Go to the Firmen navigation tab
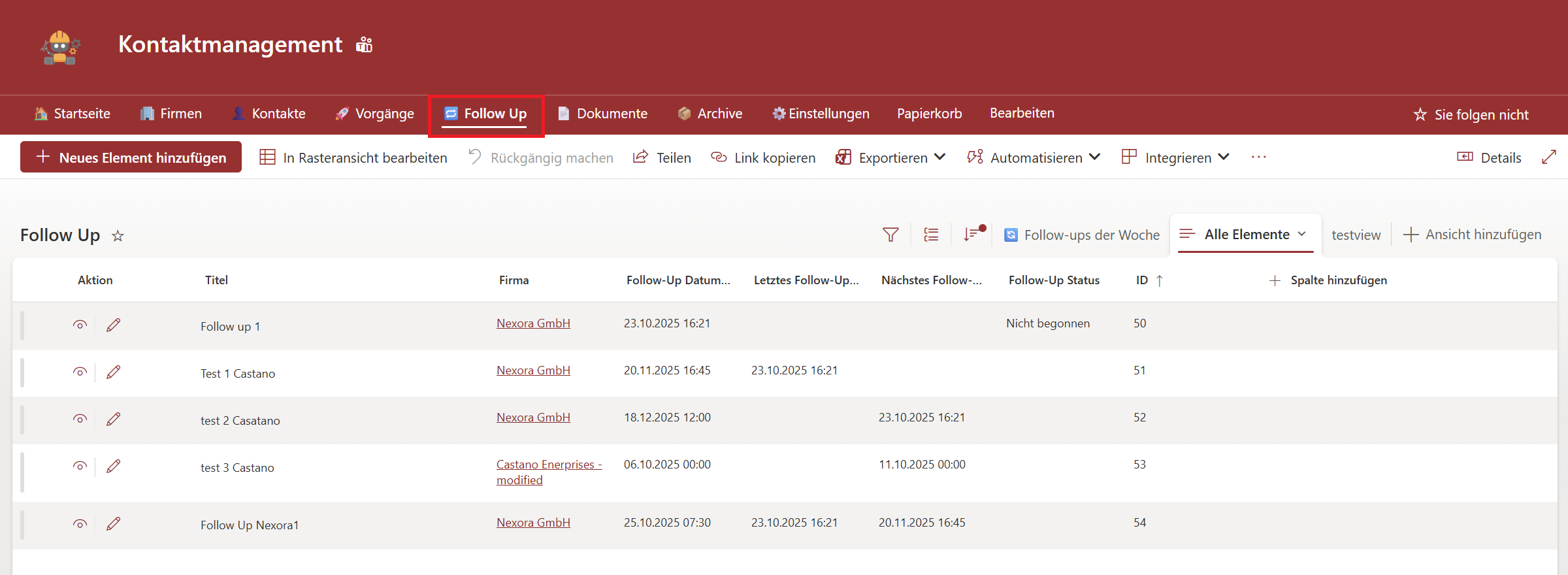Image resolution: width=1568 pixels, height=575 pixels. pos(171,114)
